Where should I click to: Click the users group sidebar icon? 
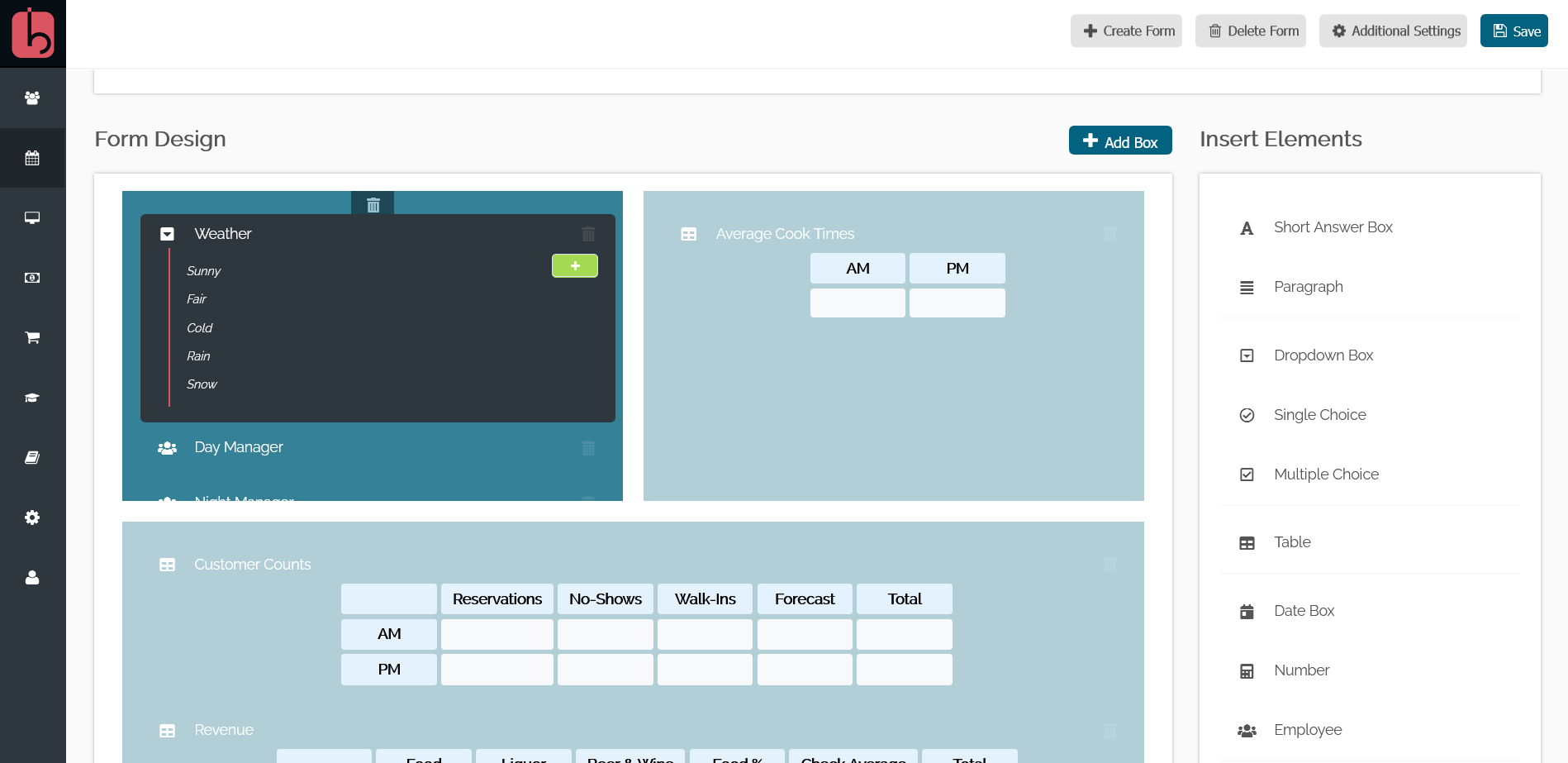tap(32, 98)
